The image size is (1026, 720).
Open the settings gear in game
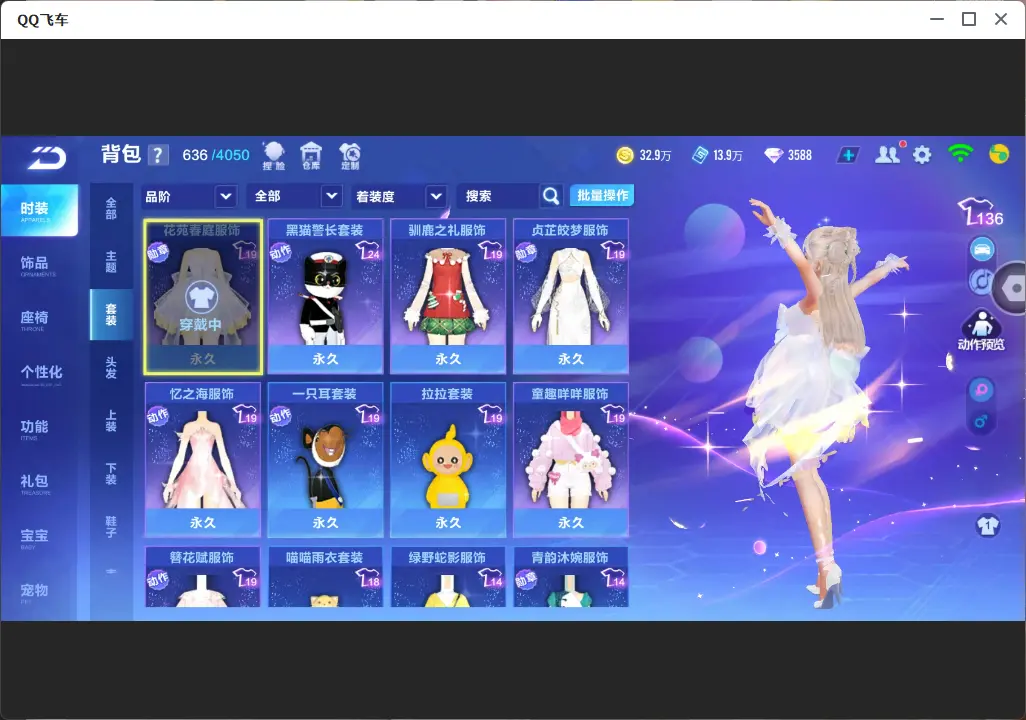[922, 155]
